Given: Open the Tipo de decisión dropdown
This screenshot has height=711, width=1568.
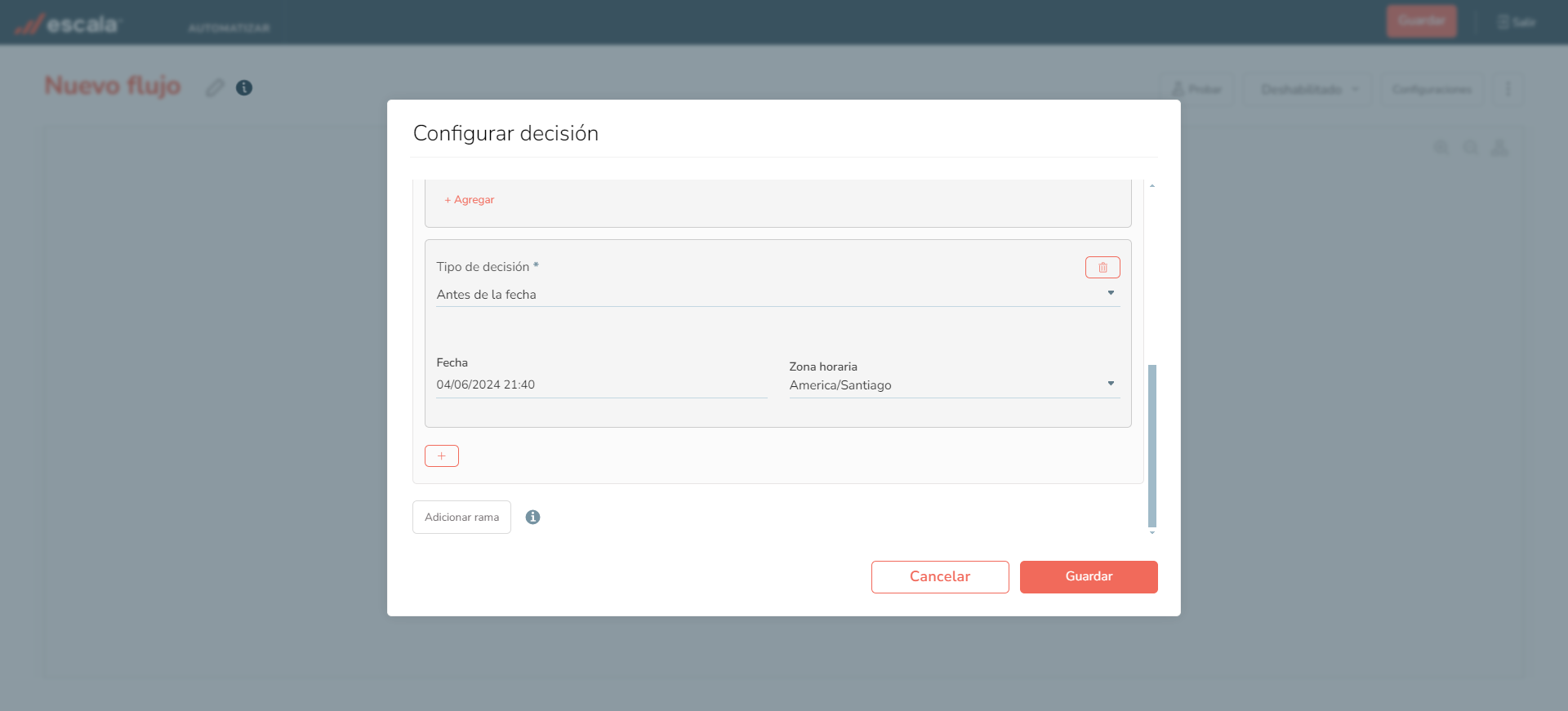Looking at the screenshot, I should [777, 294].
